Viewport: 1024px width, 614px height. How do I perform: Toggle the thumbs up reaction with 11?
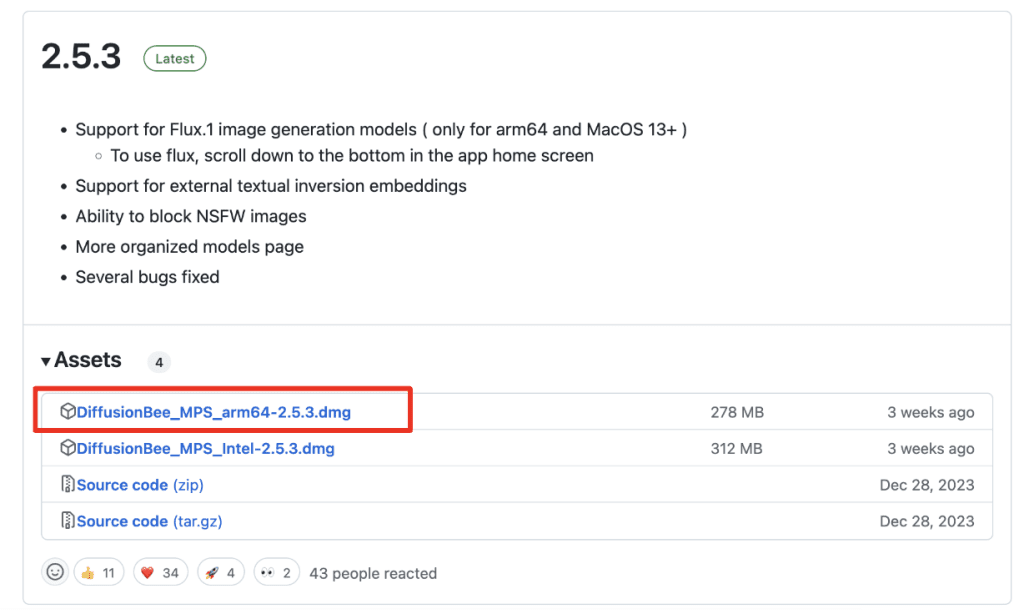click(x=99, y=573)
